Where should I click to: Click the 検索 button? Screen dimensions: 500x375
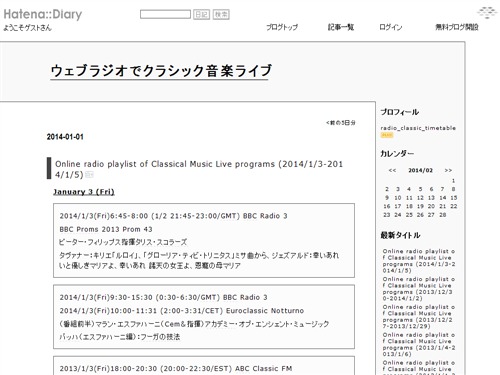[221, 14]
